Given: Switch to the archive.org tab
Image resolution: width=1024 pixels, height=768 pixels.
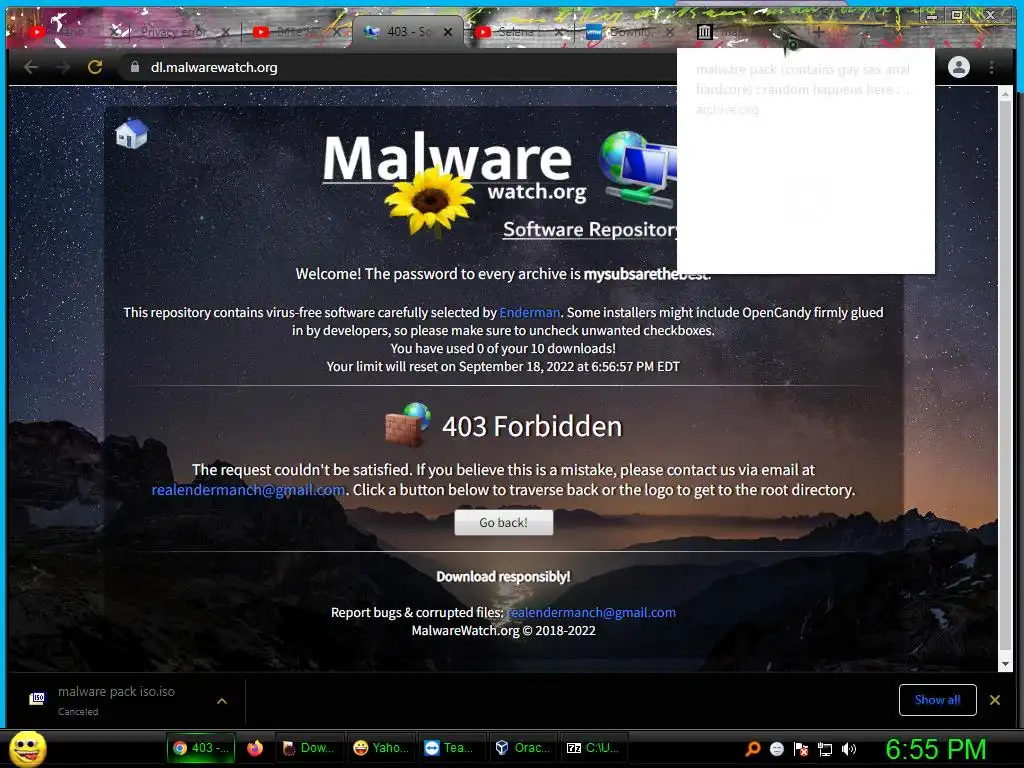Looking at the screenshot, I should pyautogui.click(x=731, y=32).
